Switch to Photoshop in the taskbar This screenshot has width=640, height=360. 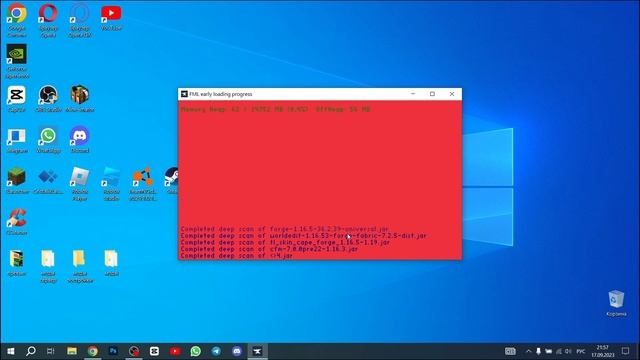tap(113, 351)
